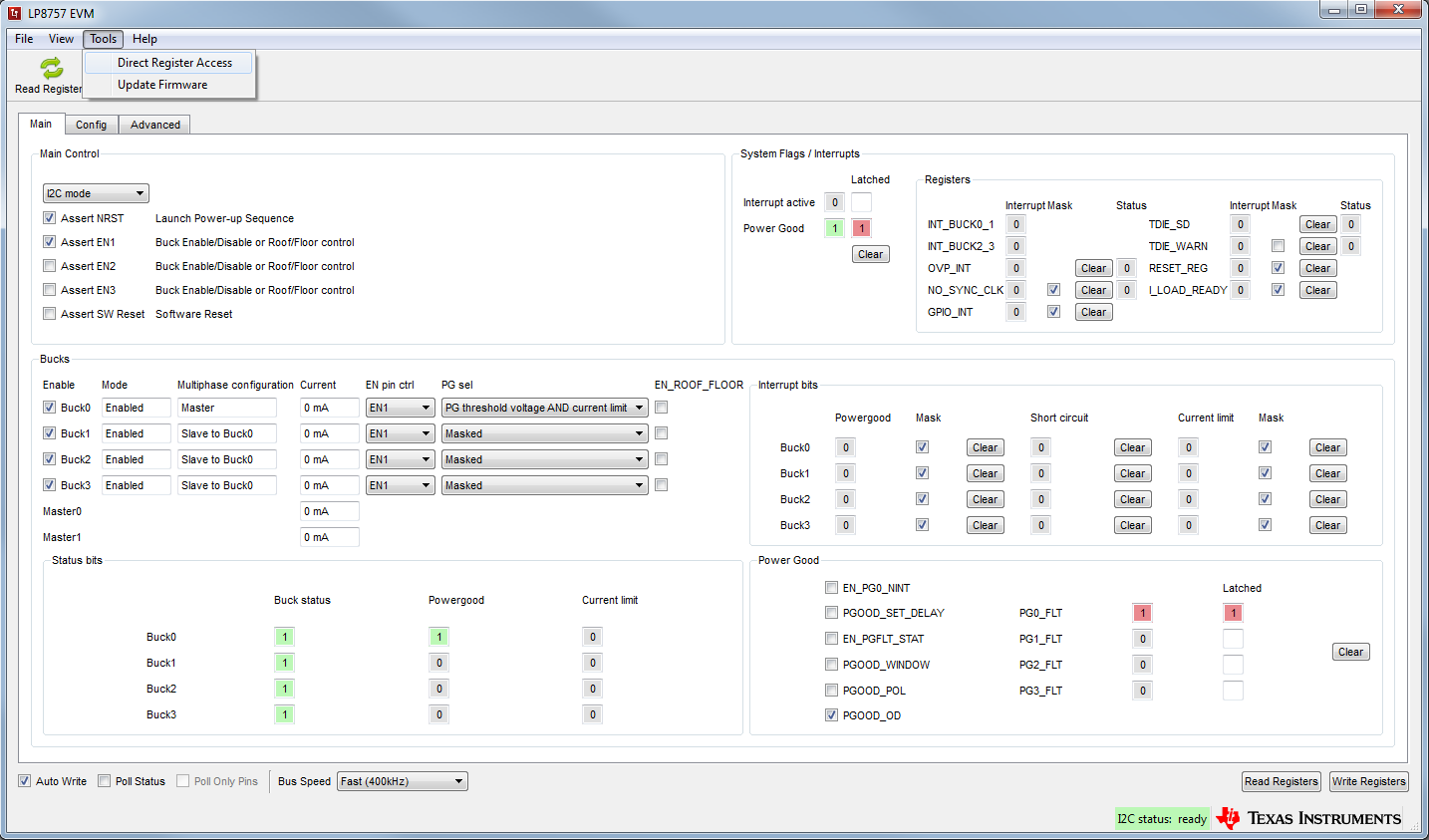The image size is (1429, 840).
Task: Open Buck0 PG sel dropdown
Action: (x=545, y=408)
